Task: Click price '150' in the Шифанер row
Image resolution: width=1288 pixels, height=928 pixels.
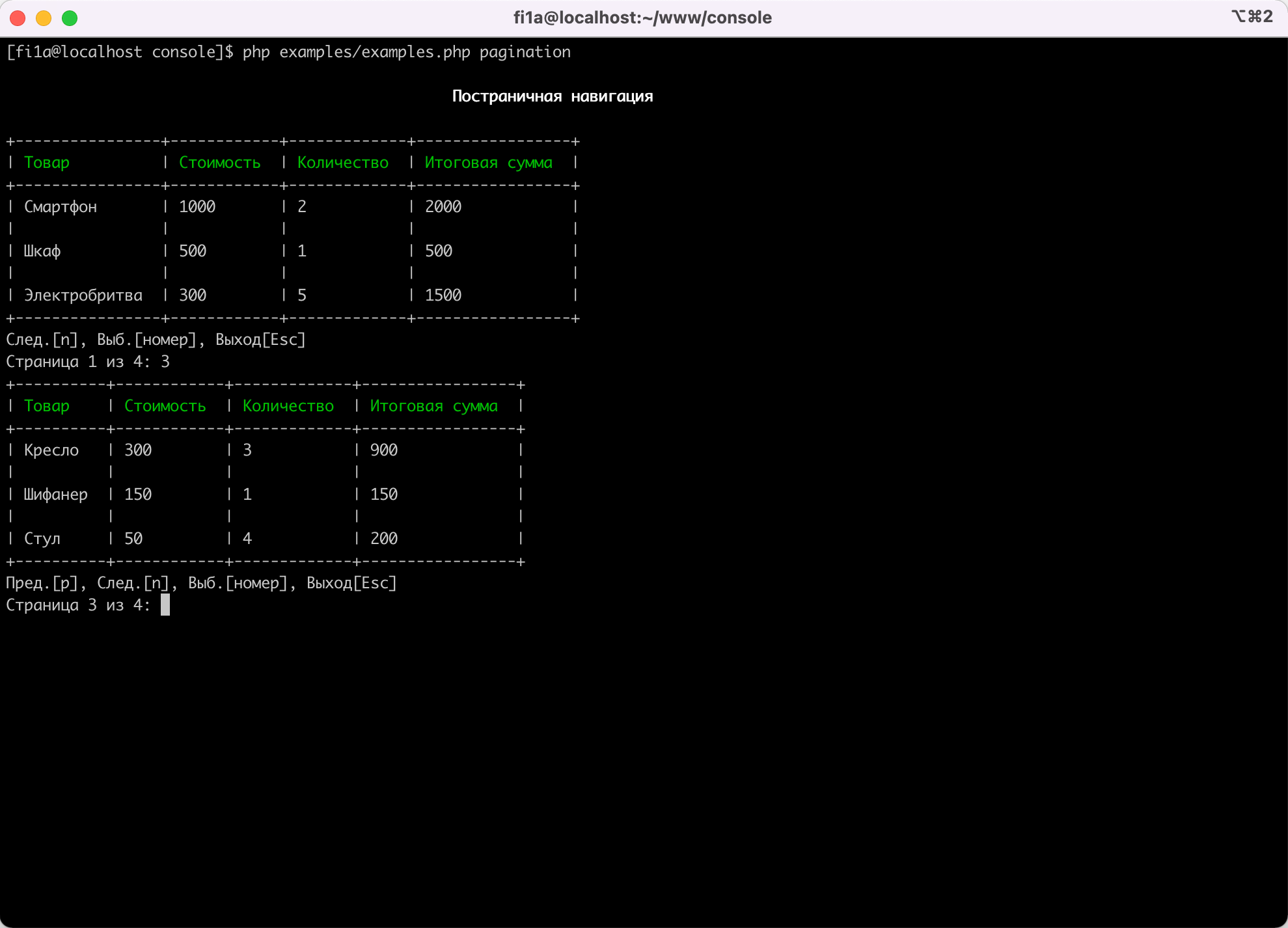Action: click(138, 495)
